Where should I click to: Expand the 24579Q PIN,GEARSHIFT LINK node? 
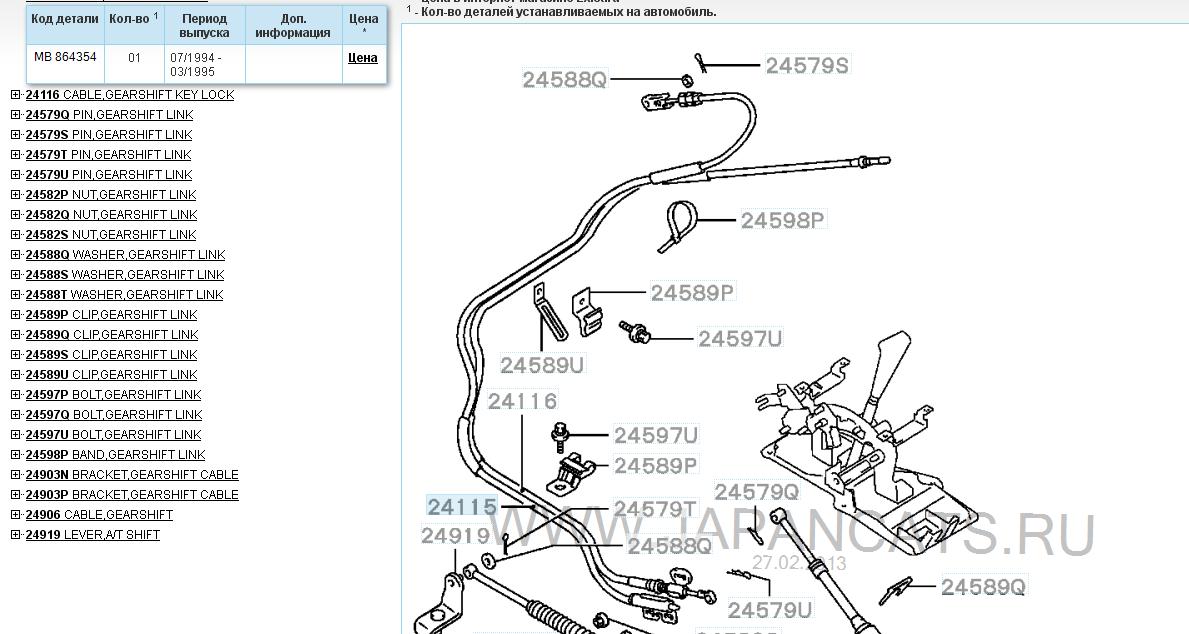(15, 115)
